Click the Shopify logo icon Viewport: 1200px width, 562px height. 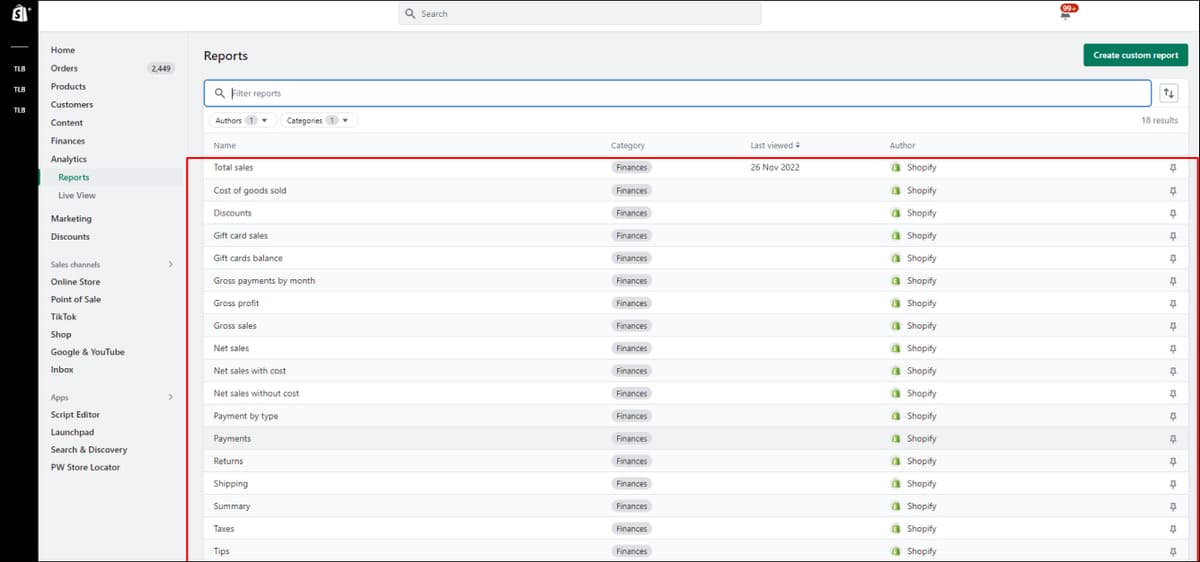(x=19, y=13)
